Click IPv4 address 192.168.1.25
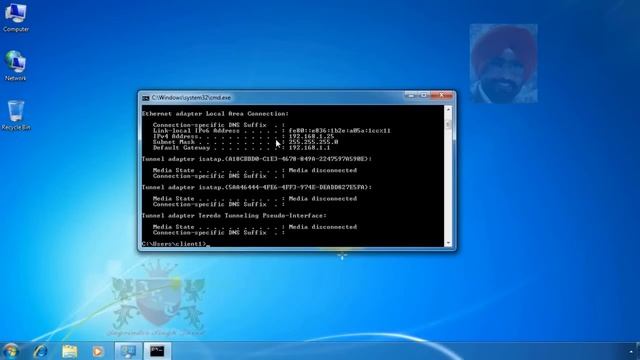 [x=311, y=136]
